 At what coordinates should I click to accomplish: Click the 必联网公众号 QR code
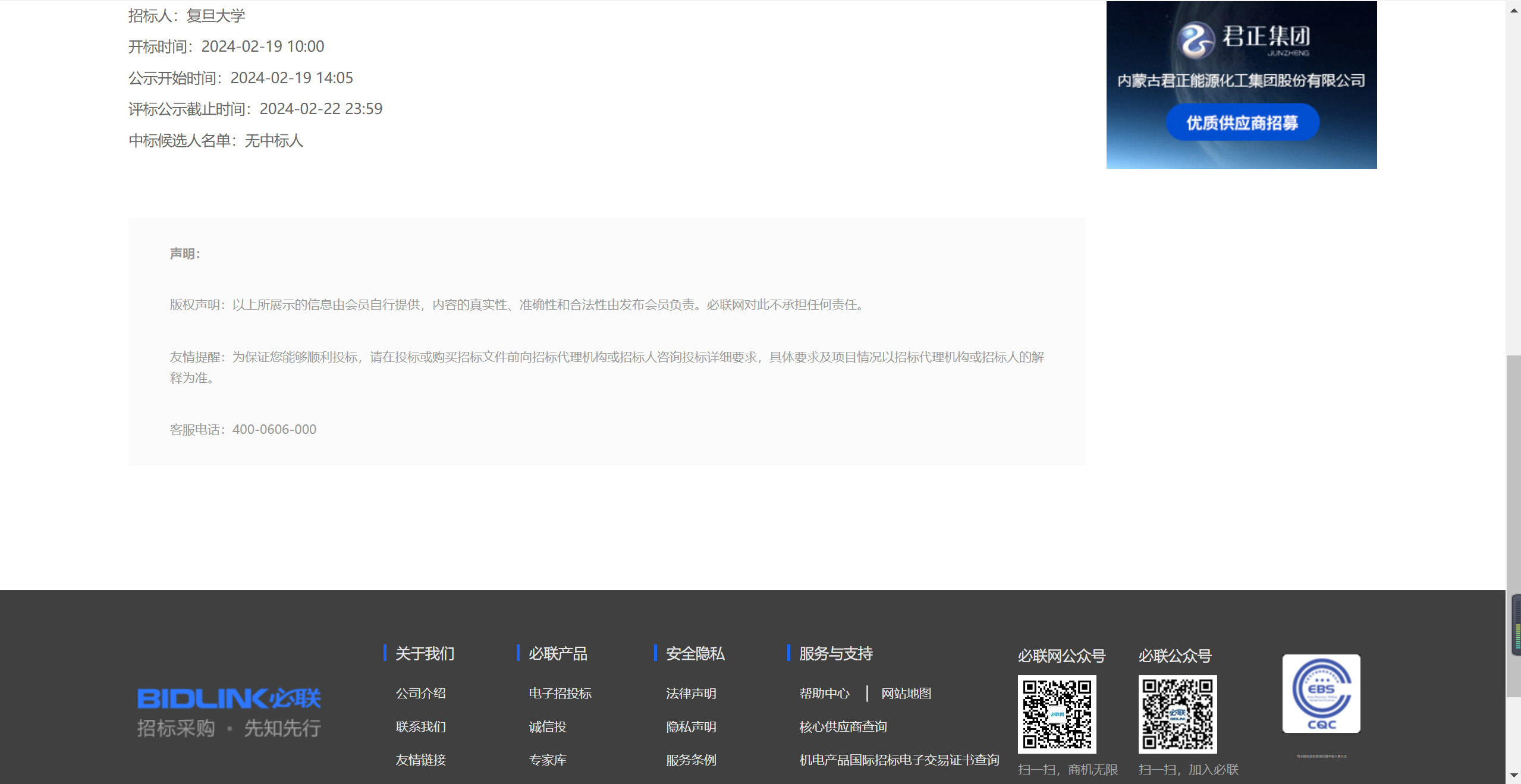pos(1057,714)
